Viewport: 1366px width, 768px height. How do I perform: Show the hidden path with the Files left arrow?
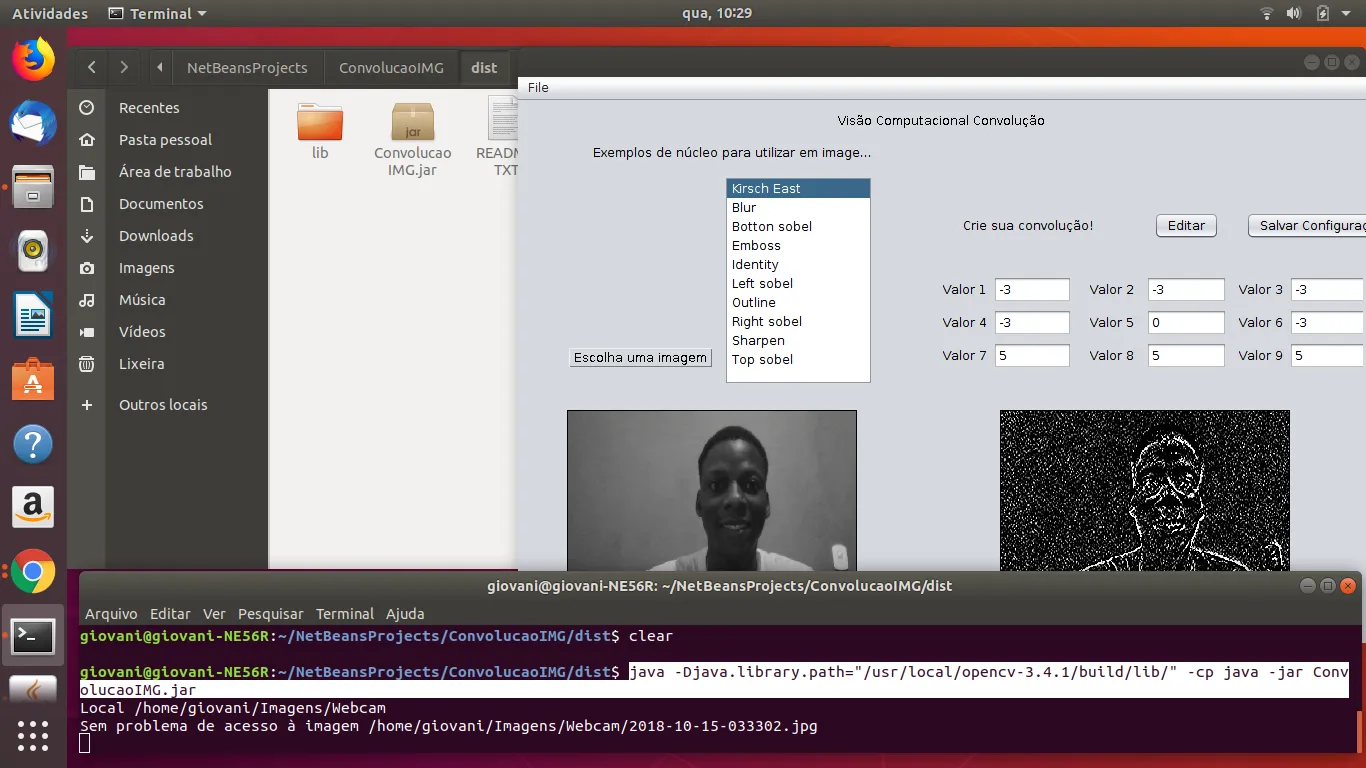click(x=160, y=68)
